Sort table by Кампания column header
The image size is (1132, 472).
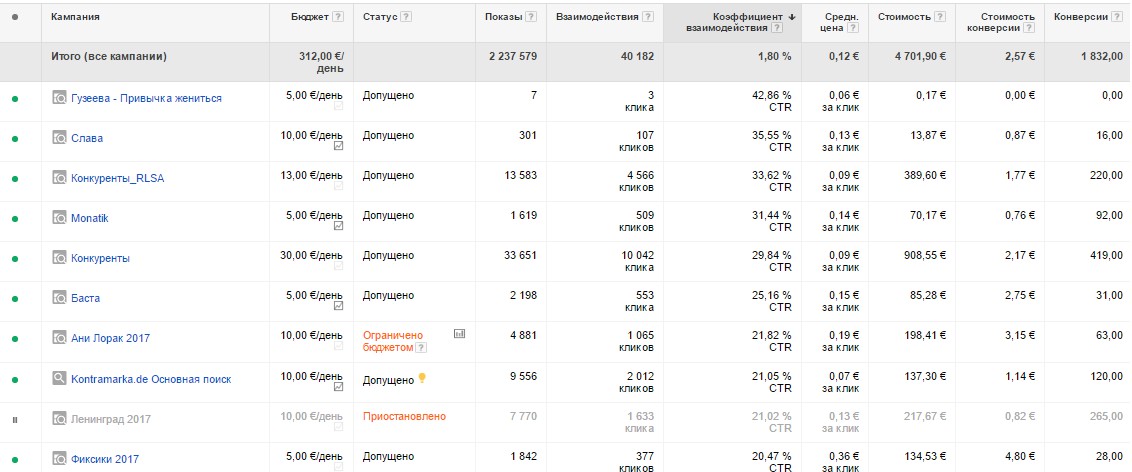[x=75, y=17]
